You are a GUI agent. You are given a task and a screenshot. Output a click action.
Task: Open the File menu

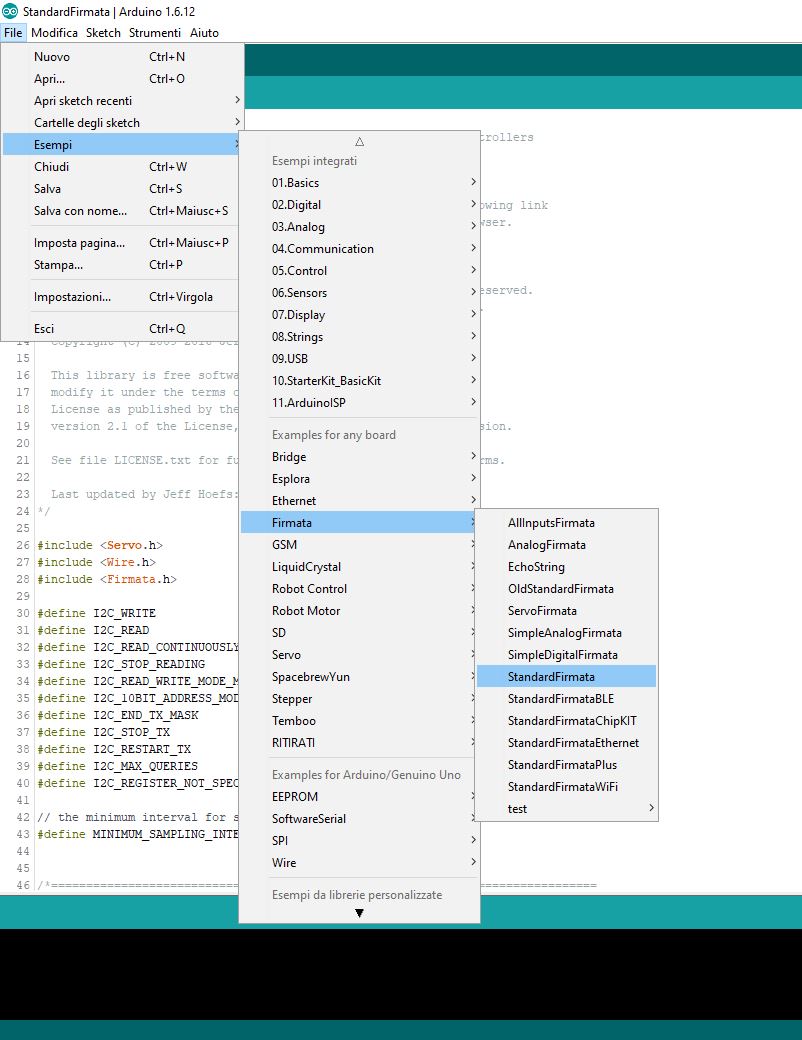click(x=13, y=32)
